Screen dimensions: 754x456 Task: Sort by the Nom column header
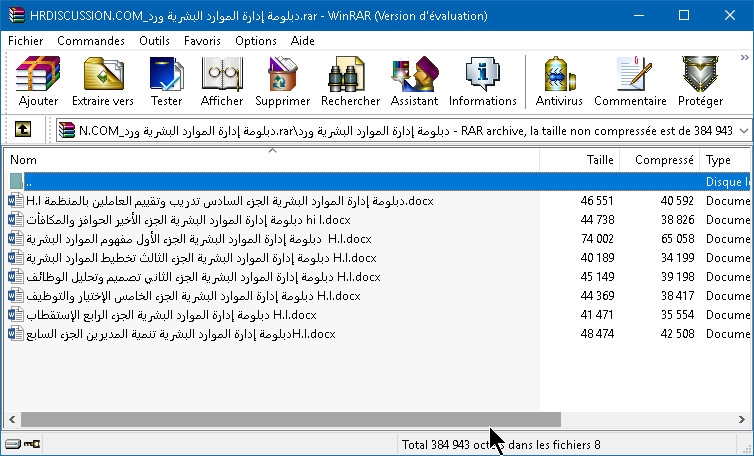(272, 160)
